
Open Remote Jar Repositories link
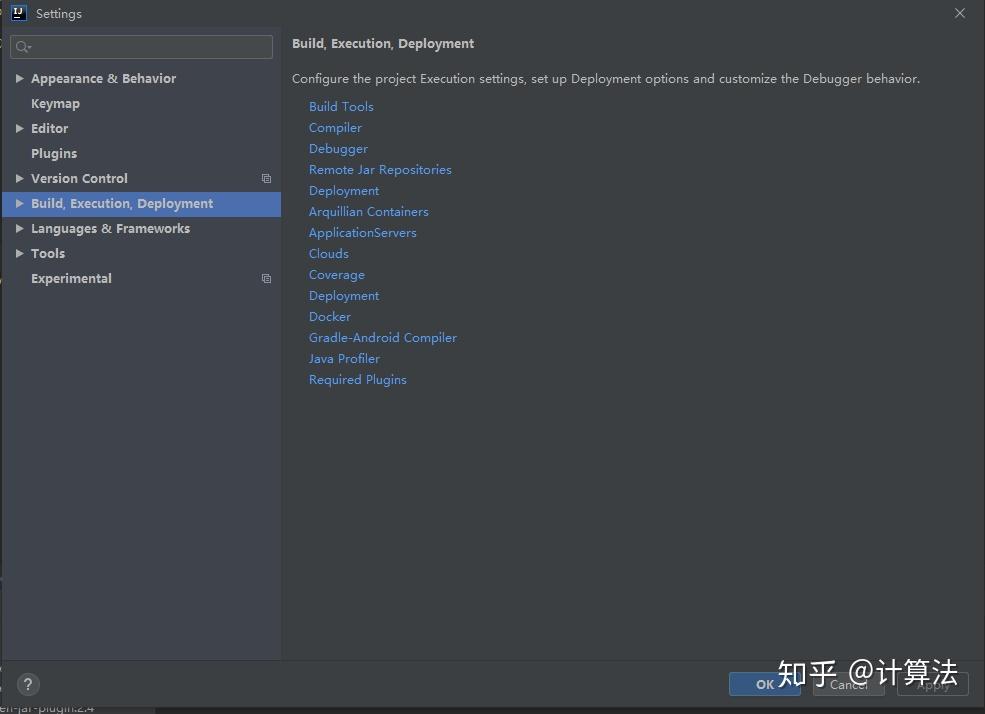coord(380,170)
